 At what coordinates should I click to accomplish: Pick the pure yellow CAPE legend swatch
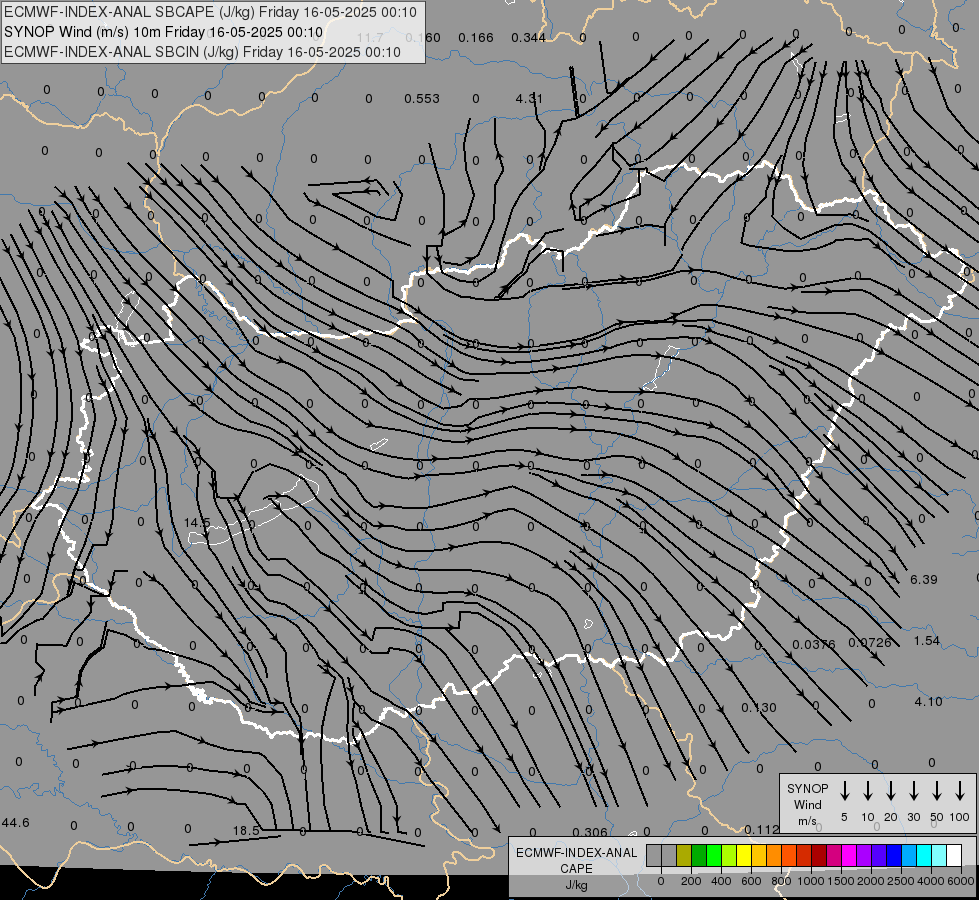tap(744, 855)
